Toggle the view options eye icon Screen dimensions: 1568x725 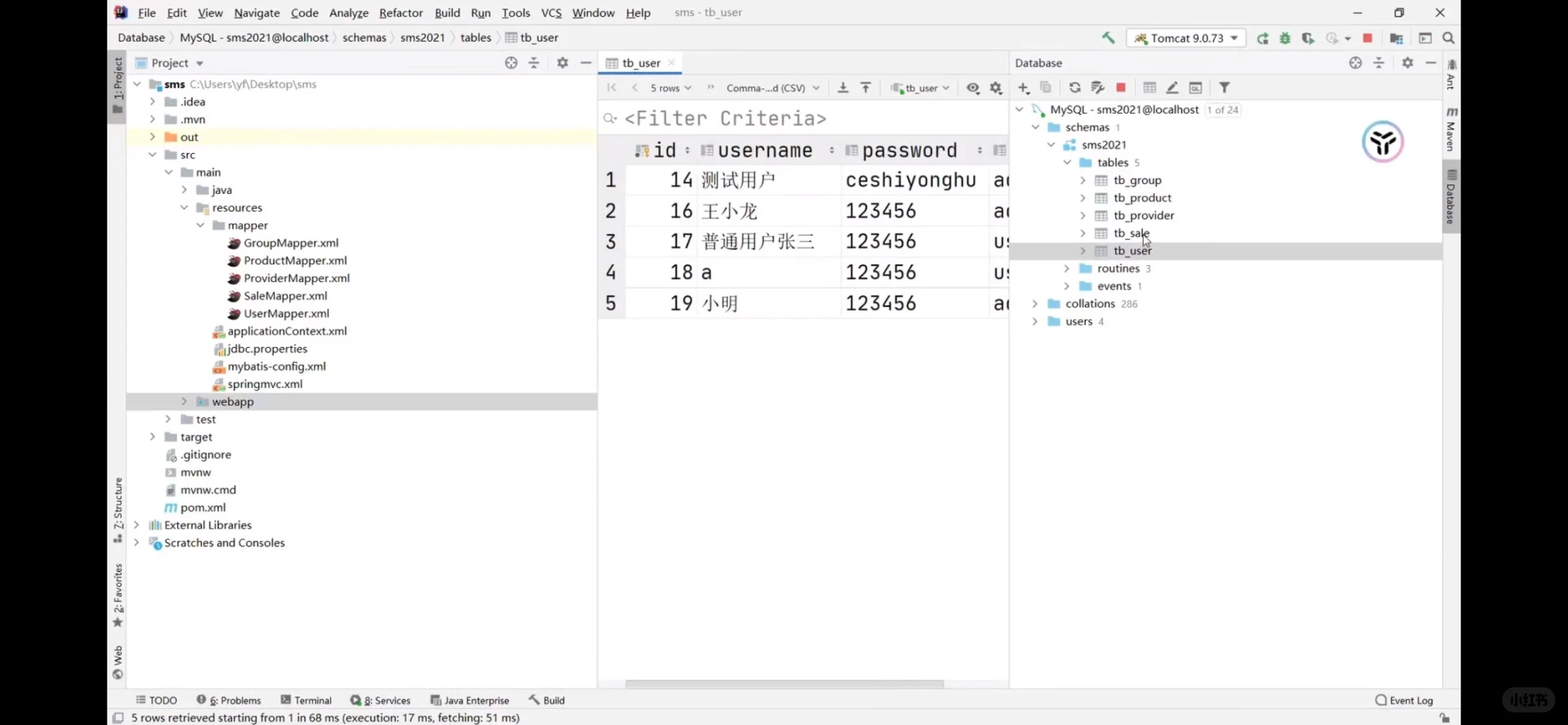pos(973,88)
